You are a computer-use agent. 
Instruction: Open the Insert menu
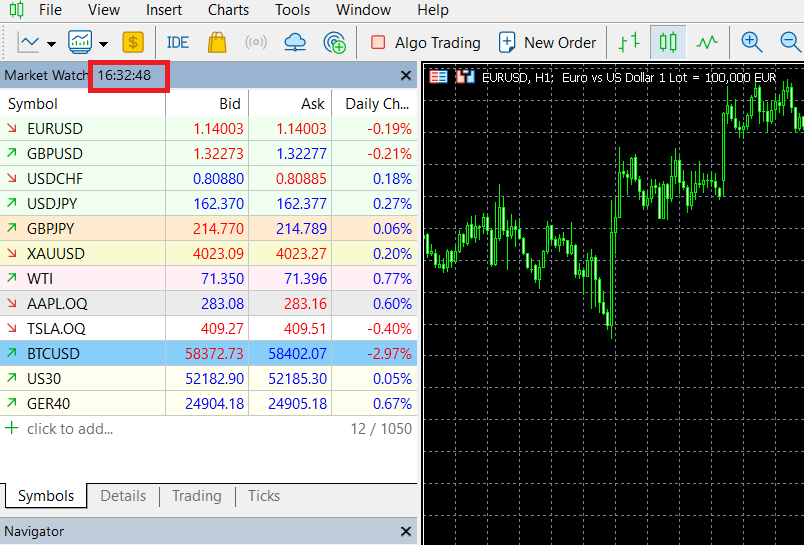coord(164,10)
